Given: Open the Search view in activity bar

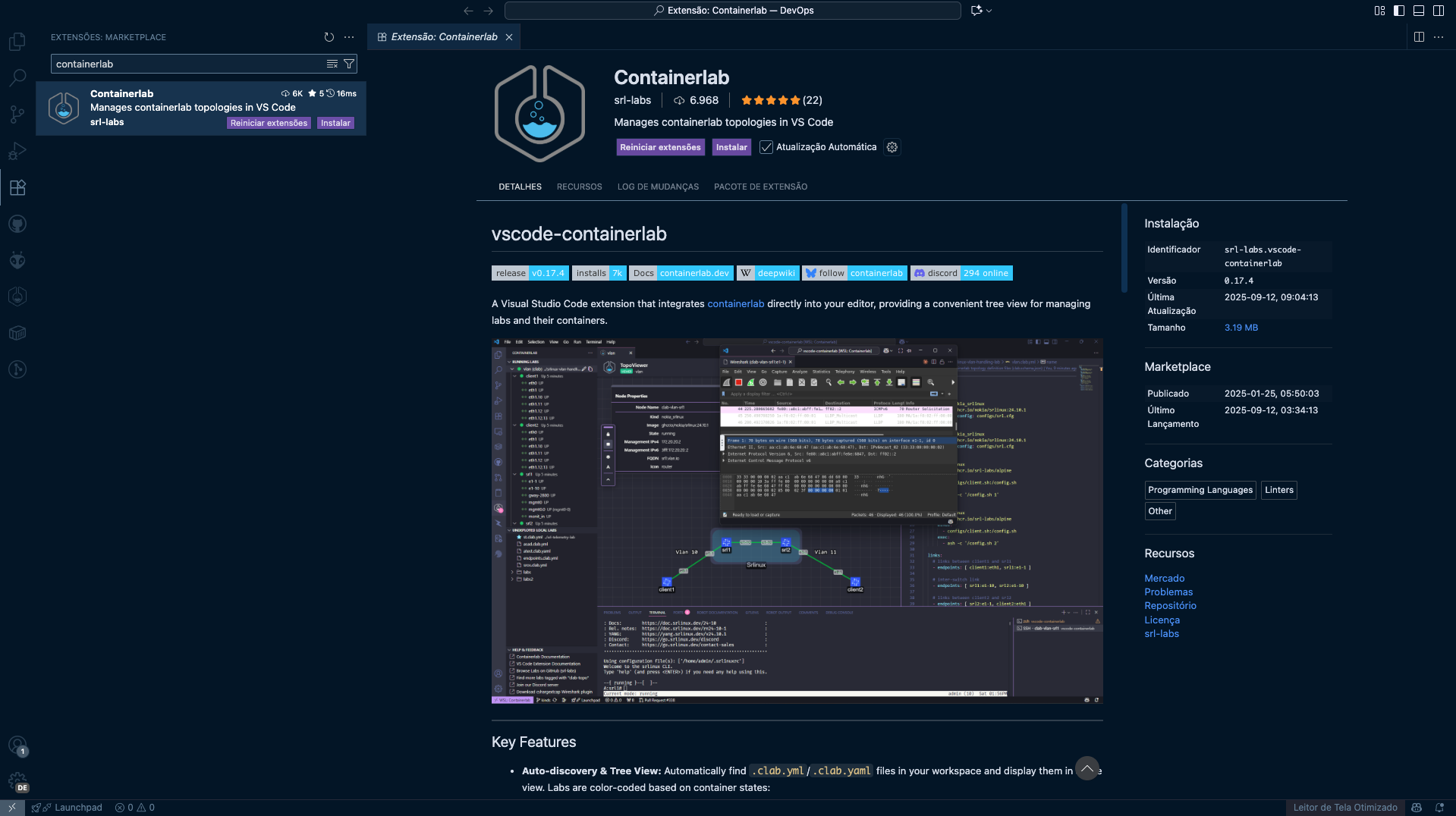Looking at the screenshot, I should [17, 77].
